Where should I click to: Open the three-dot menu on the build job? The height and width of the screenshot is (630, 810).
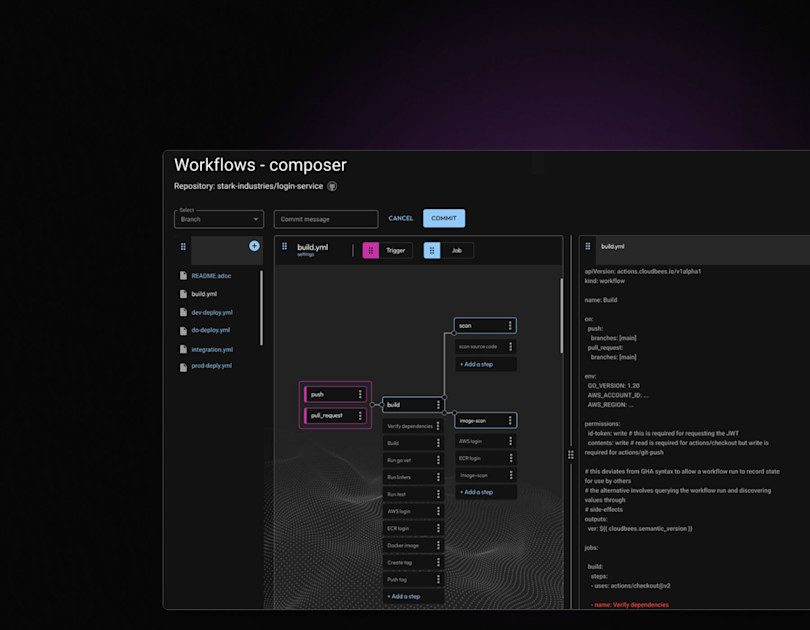pos(439,405)
